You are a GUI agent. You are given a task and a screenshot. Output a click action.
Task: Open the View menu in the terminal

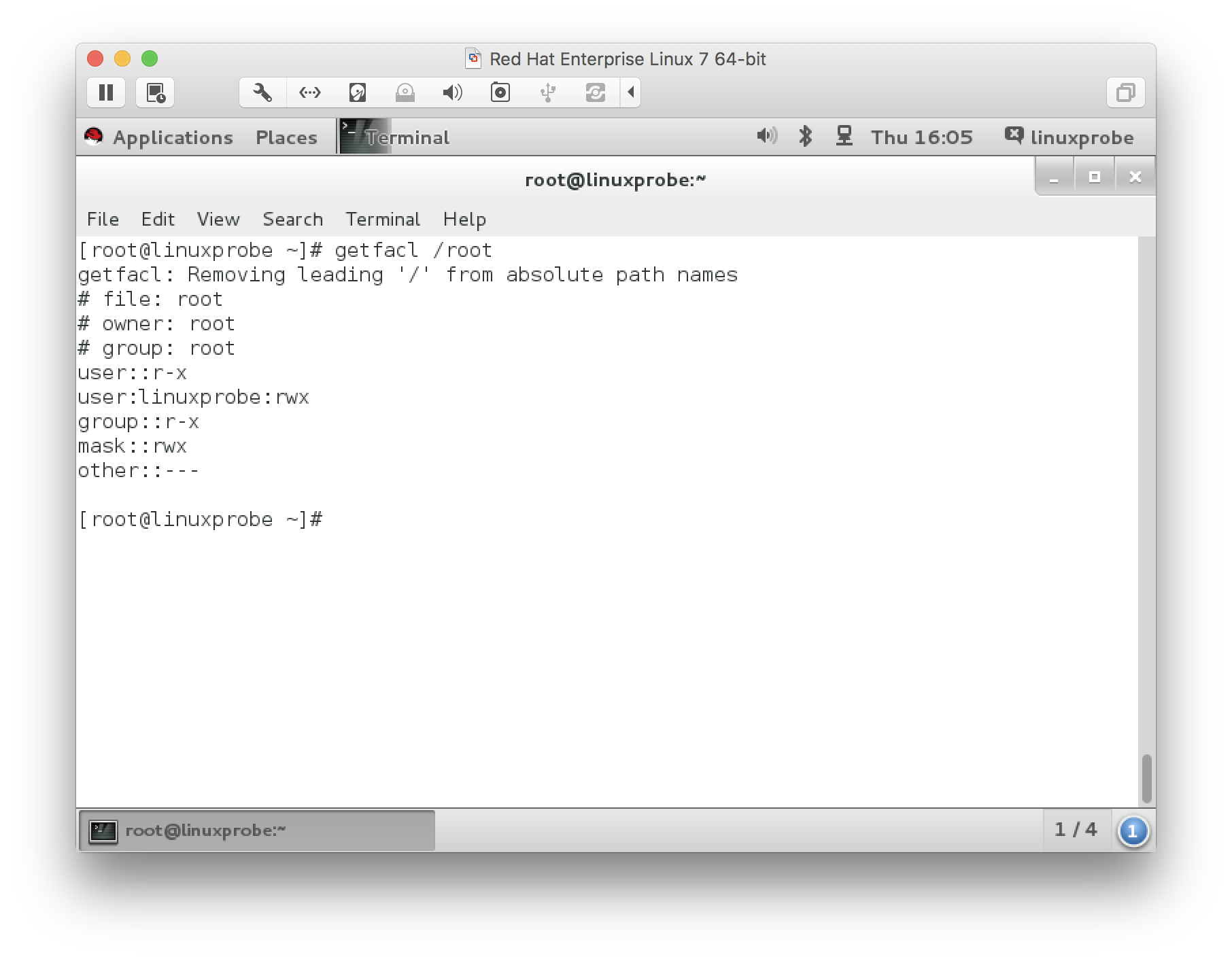coord(218,220)
